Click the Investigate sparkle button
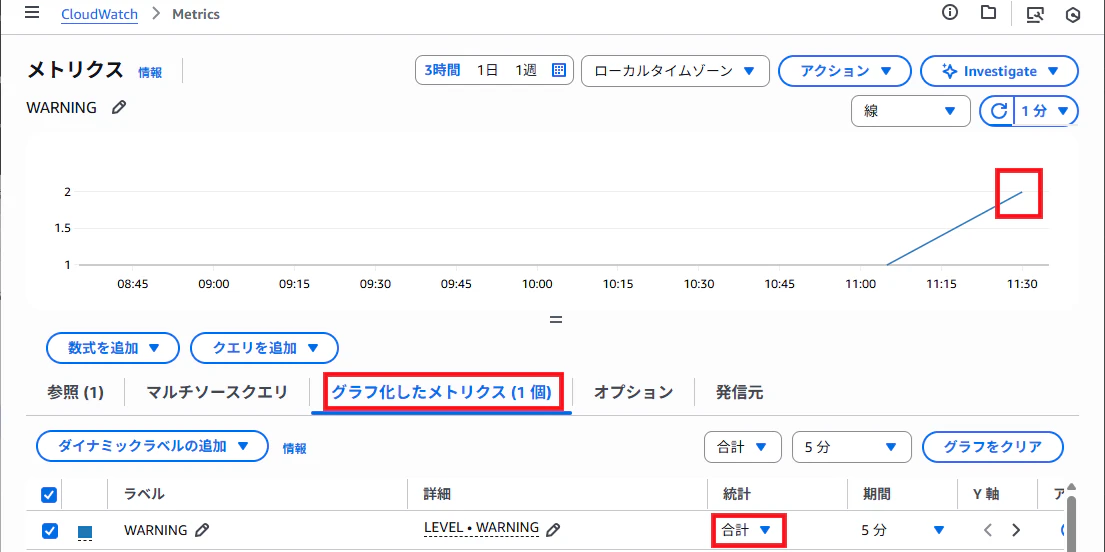 [999, 71]
